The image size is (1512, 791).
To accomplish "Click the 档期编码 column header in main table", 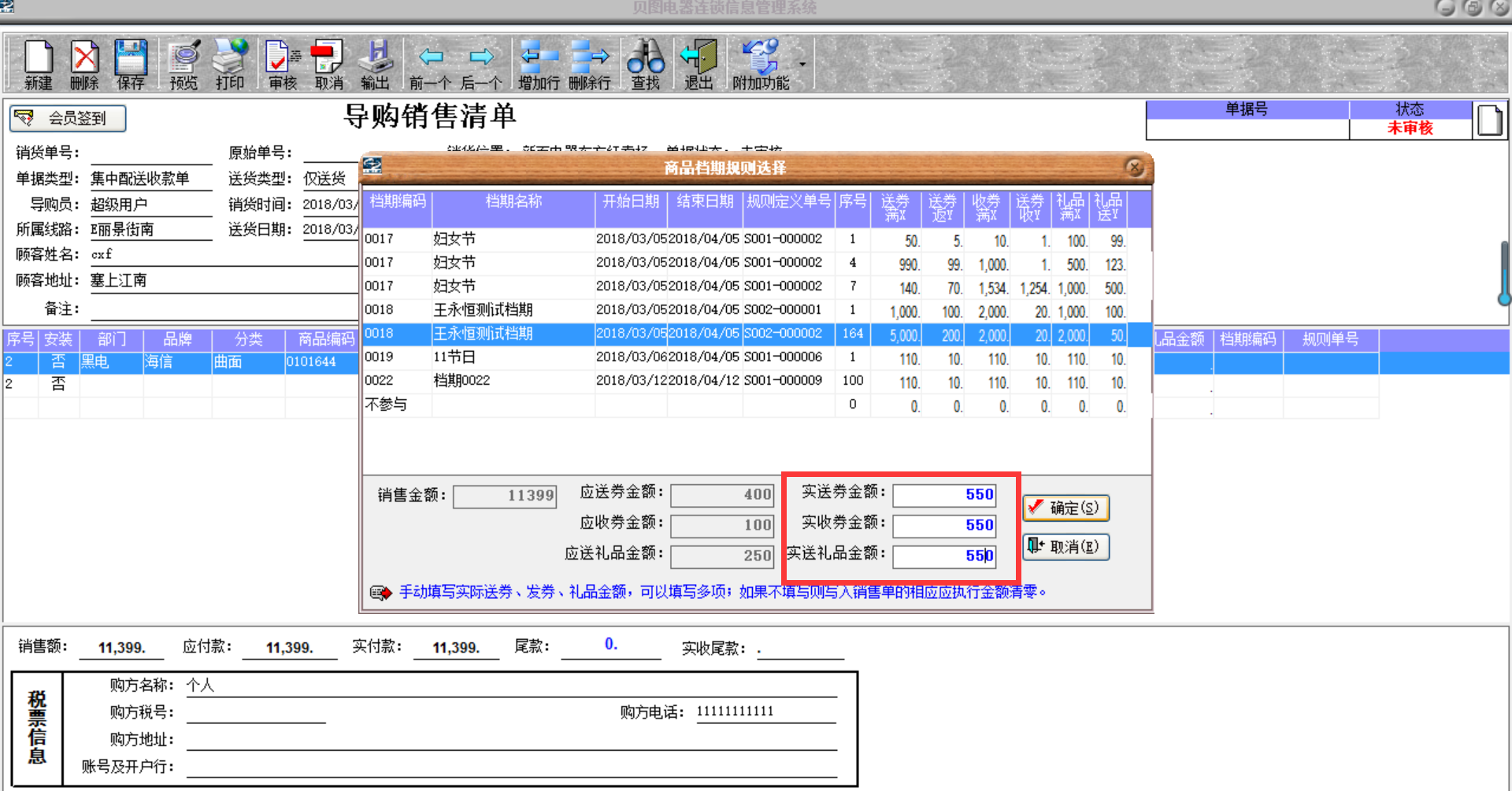I will pyautogui.click(x=1247, y=339).
